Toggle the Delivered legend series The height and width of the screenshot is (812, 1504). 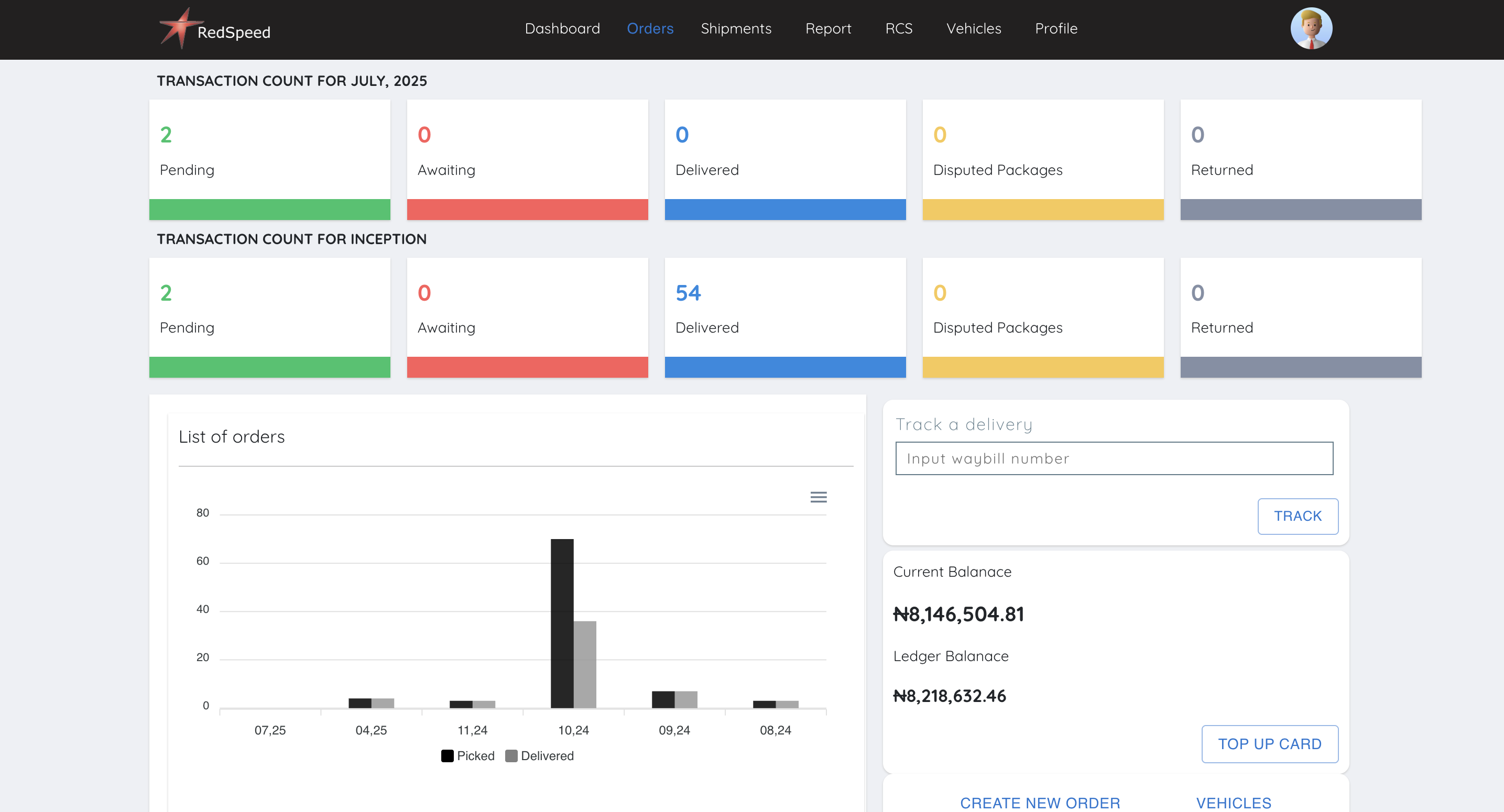click(539, 756)
